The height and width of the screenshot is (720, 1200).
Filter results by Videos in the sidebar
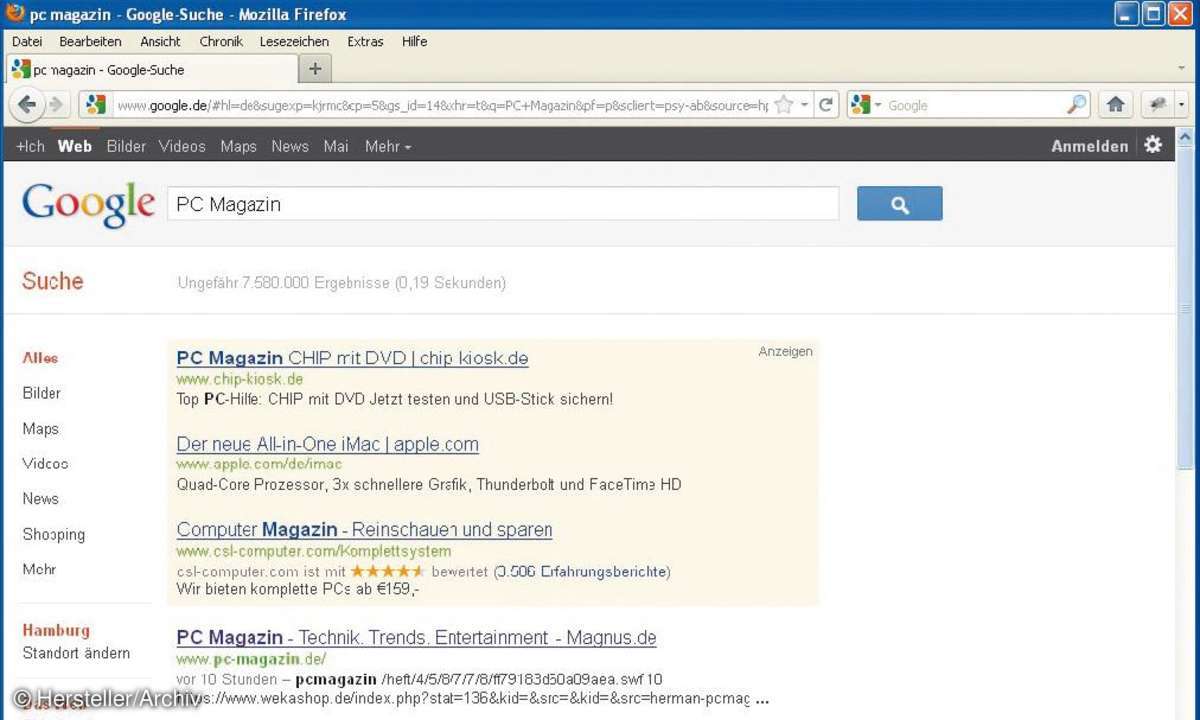click(x=45, y=463)
